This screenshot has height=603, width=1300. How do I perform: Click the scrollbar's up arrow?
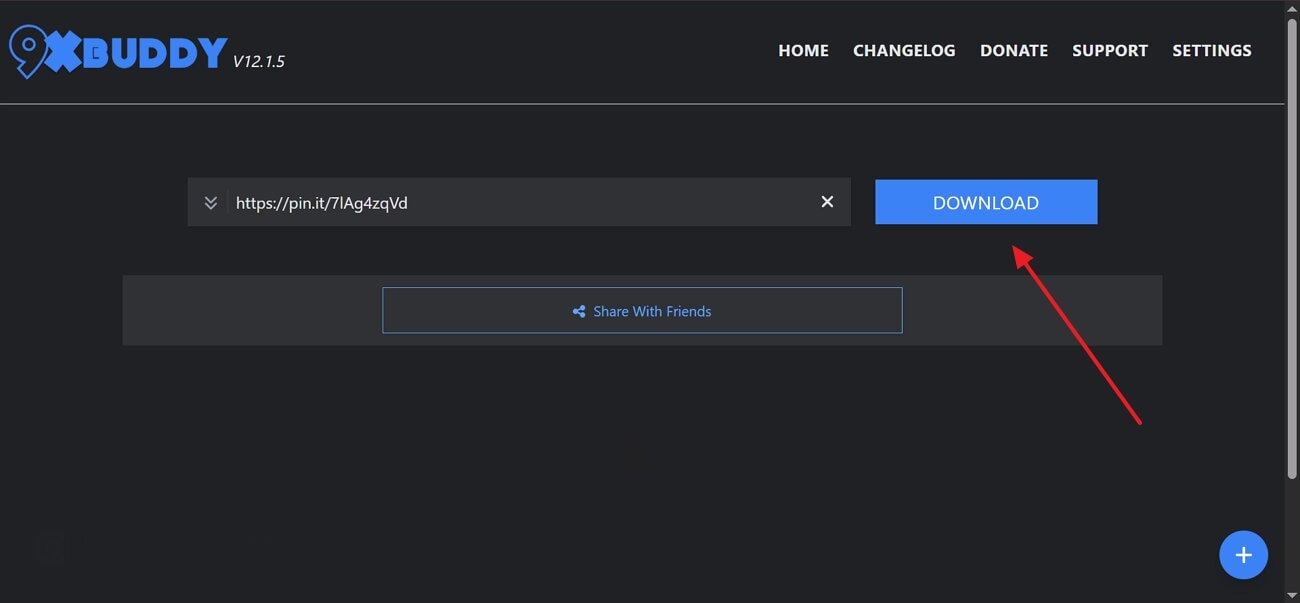pos(1292,8)
